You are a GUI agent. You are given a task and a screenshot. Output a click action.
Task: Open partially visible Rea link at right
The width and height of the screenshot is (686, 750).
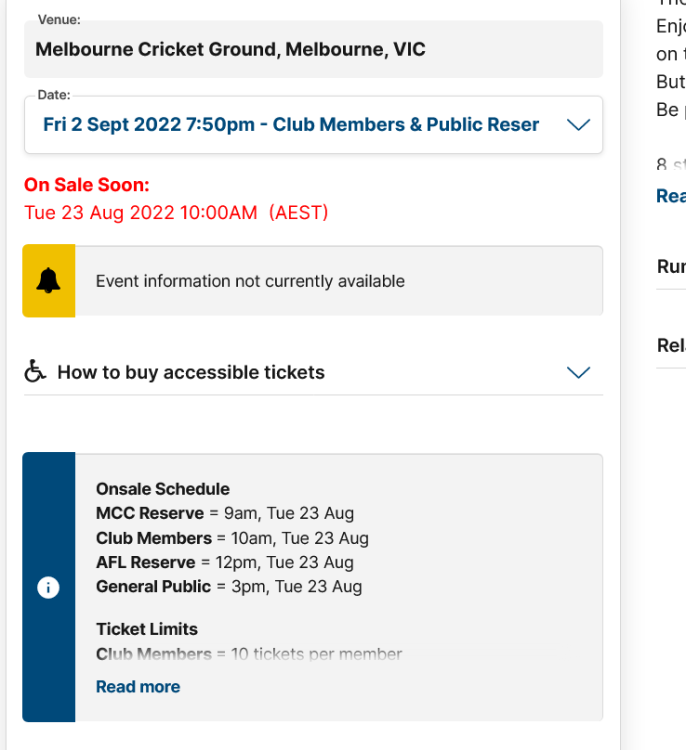click(x=671, y=196)
